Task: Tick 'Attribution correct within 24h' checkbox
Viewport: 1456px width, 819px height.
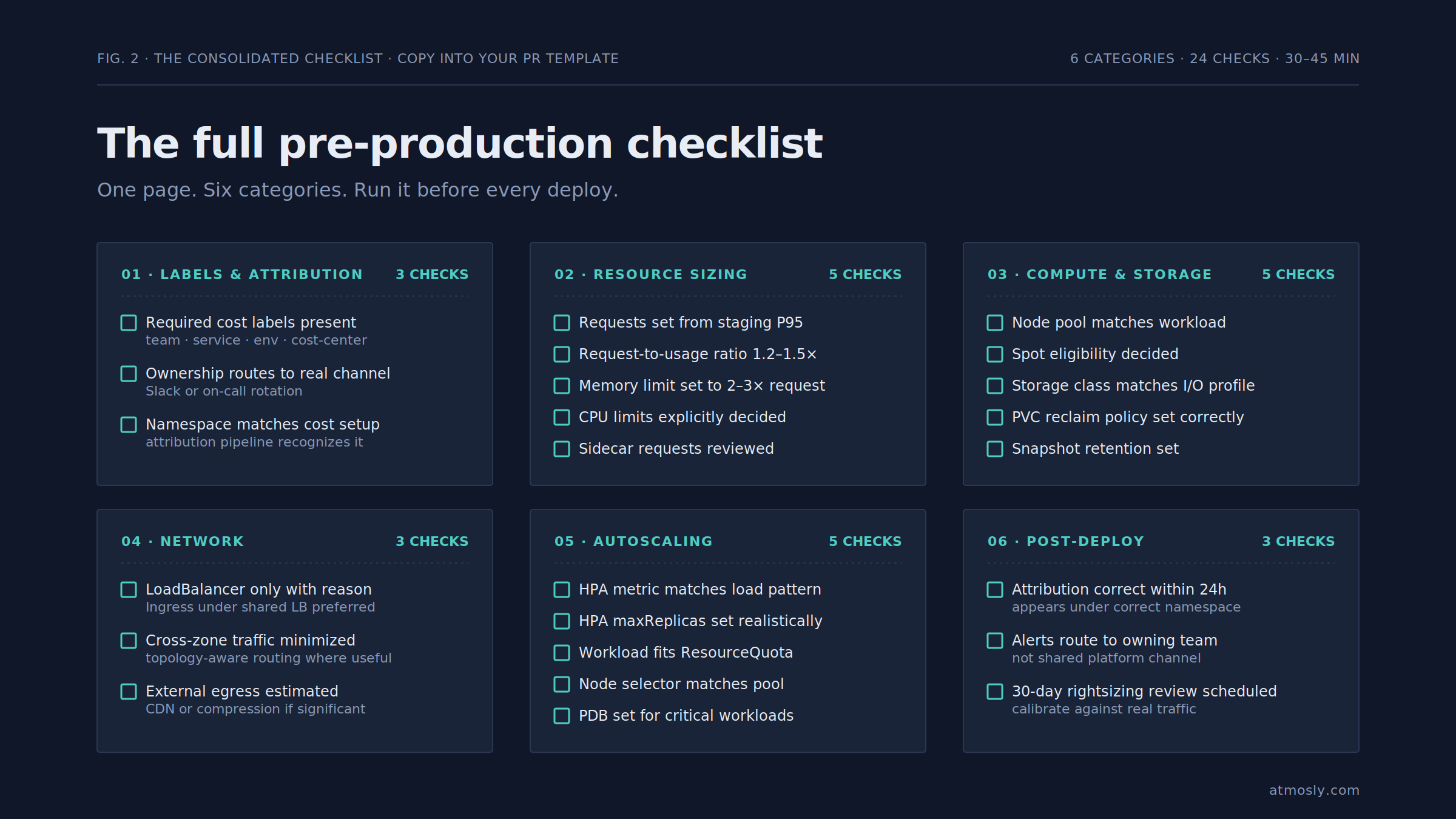Action: coord(995,590)
